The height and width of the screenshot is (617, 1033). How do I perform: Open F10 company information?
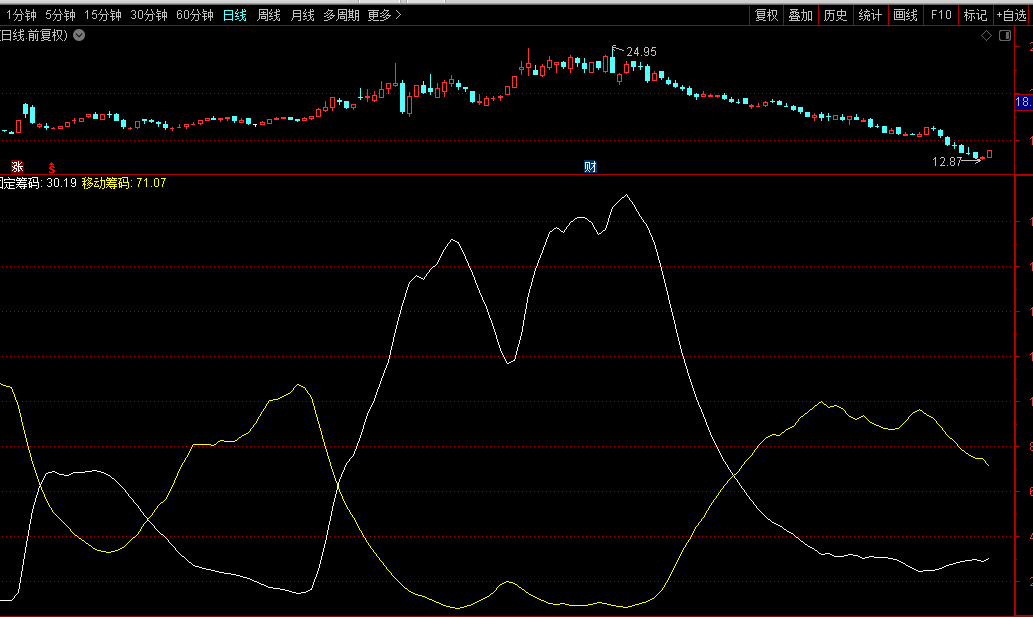pyautogui.click(x=941, y=15)
